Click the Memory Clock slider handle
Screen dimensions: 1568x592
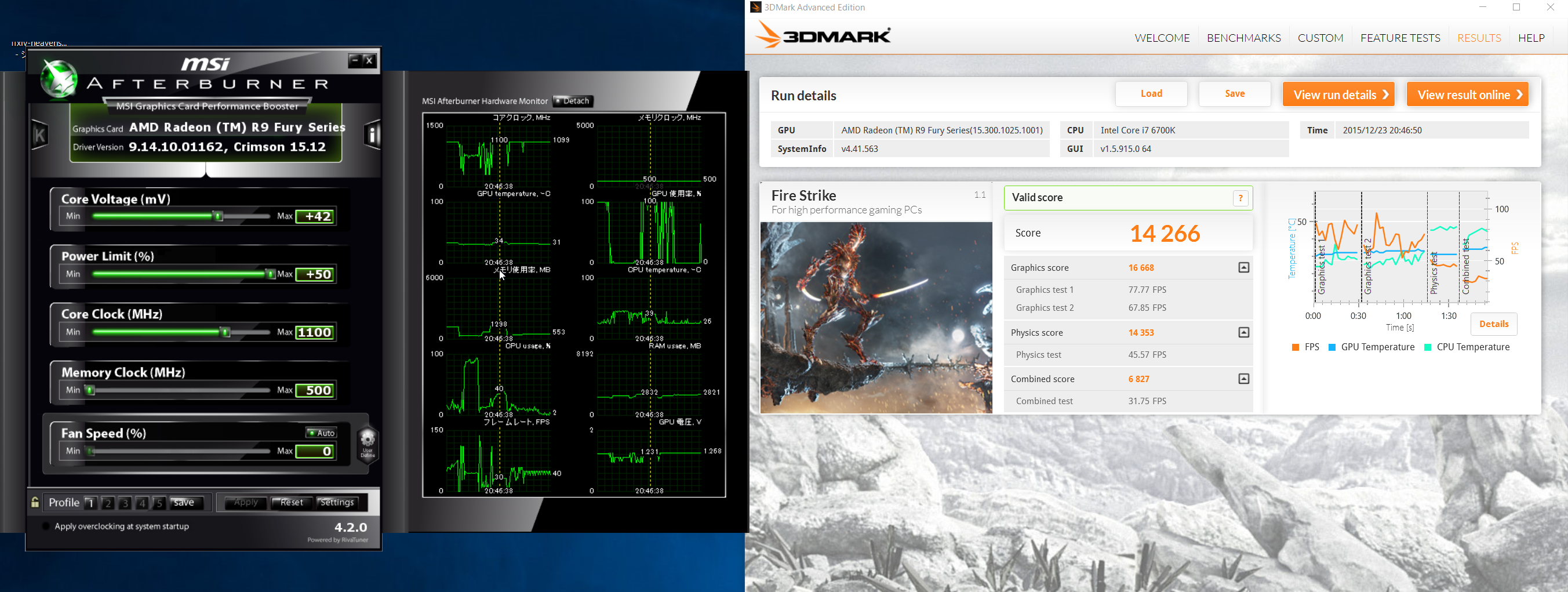point(90,390)
